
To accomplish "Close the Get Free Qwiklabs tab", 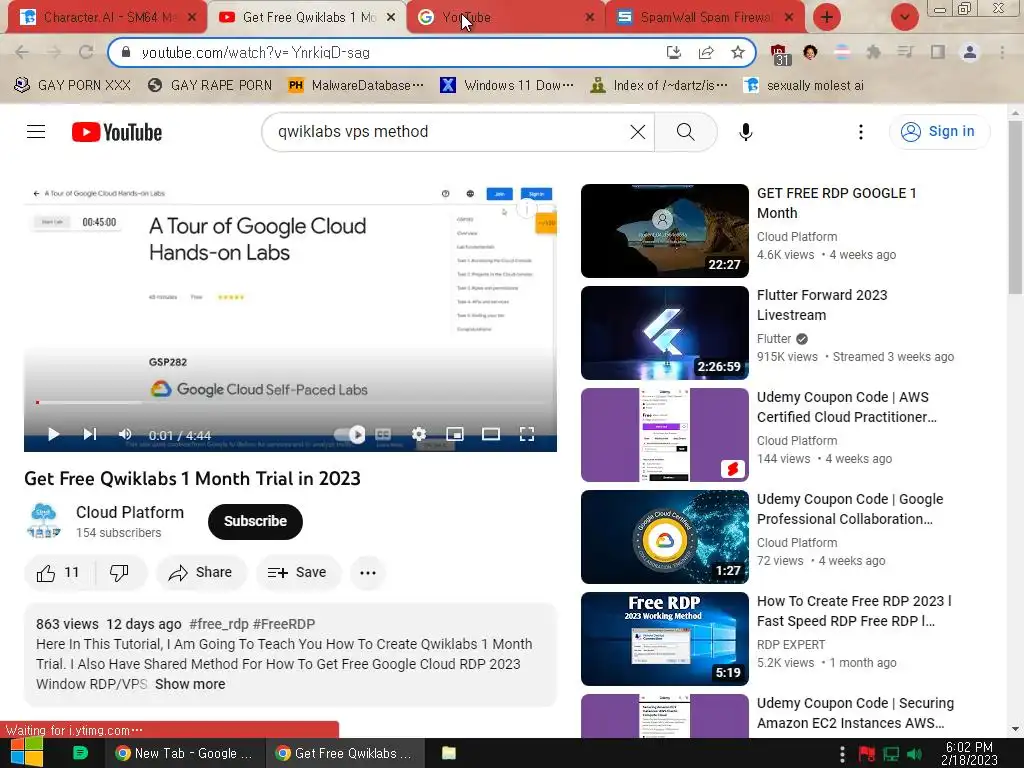I will click(391, 18).
